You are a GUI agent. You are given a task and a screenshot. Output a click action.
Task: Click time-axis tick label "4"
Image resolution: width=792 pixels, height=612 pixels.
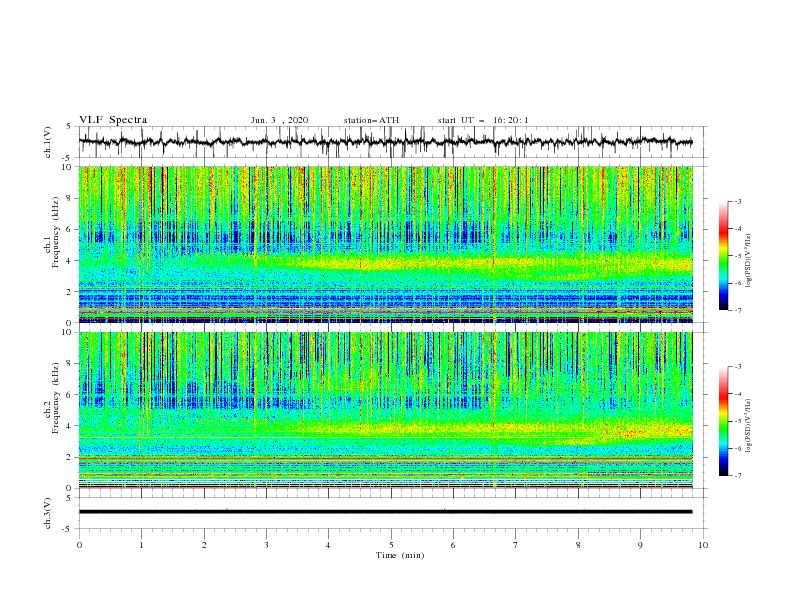(x=328, y=545)
